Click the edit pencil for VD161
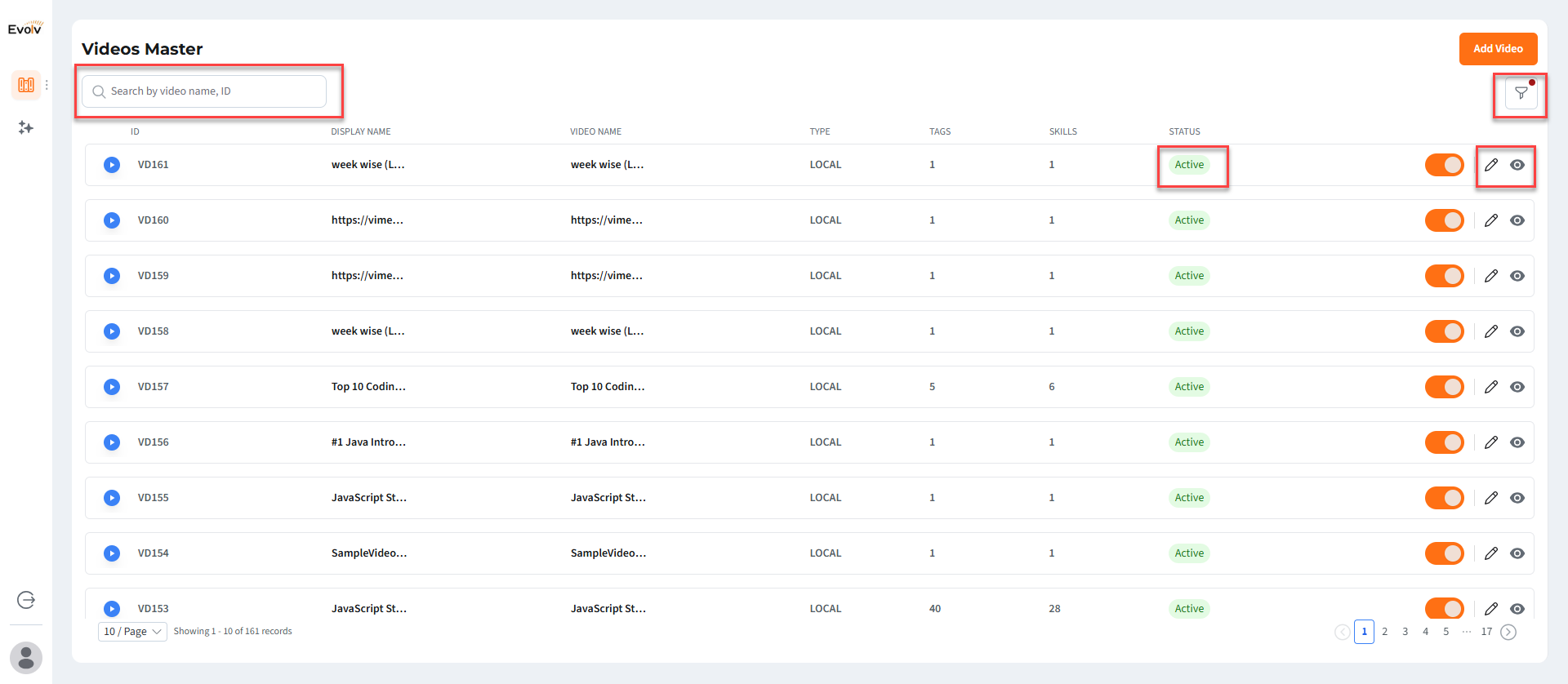 (x=1491, y=165)
